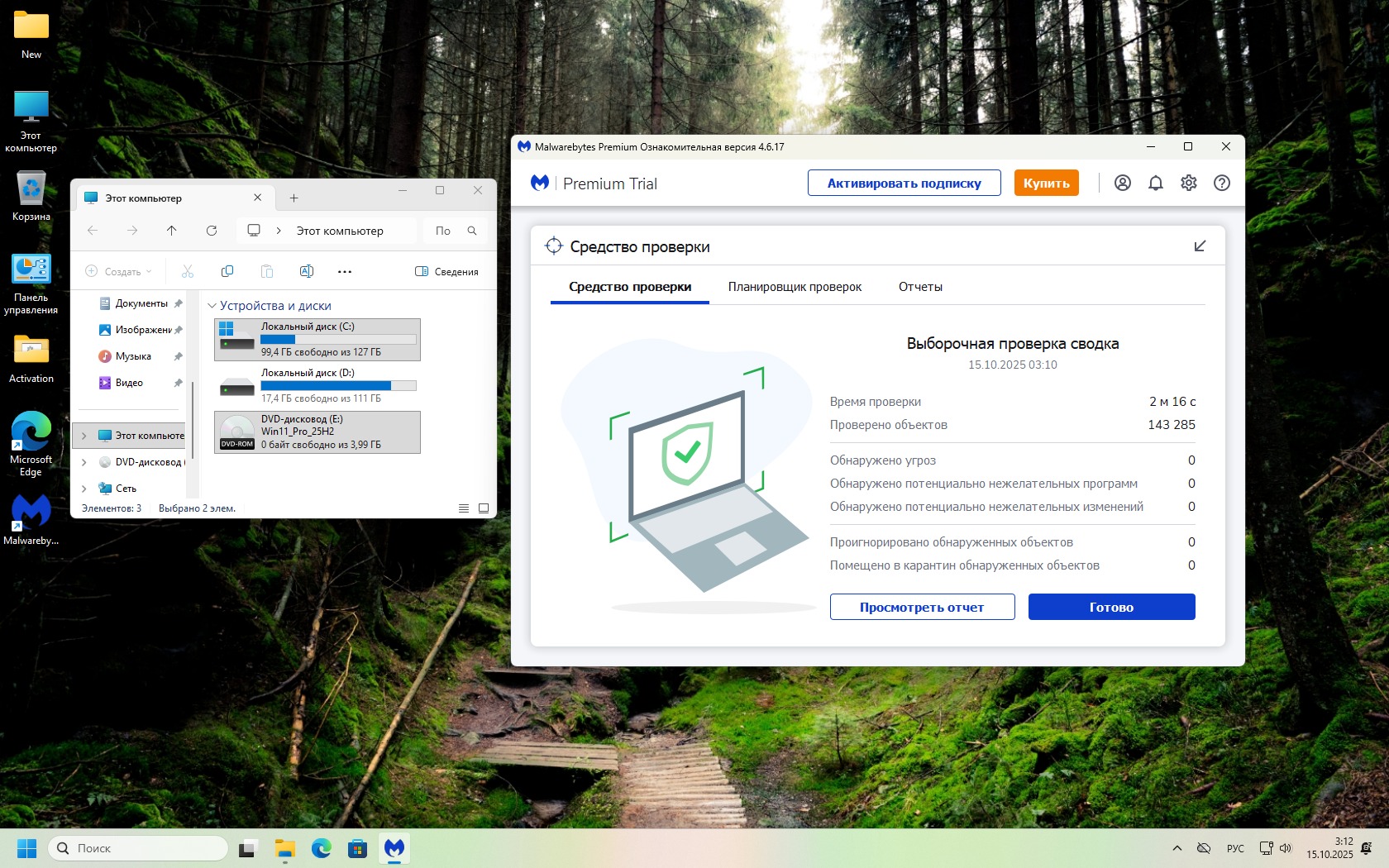The height and width of the screenshot is (868, 1389).
Task: Collapse the Devices and drives group
Action: [x=212, y=306]
